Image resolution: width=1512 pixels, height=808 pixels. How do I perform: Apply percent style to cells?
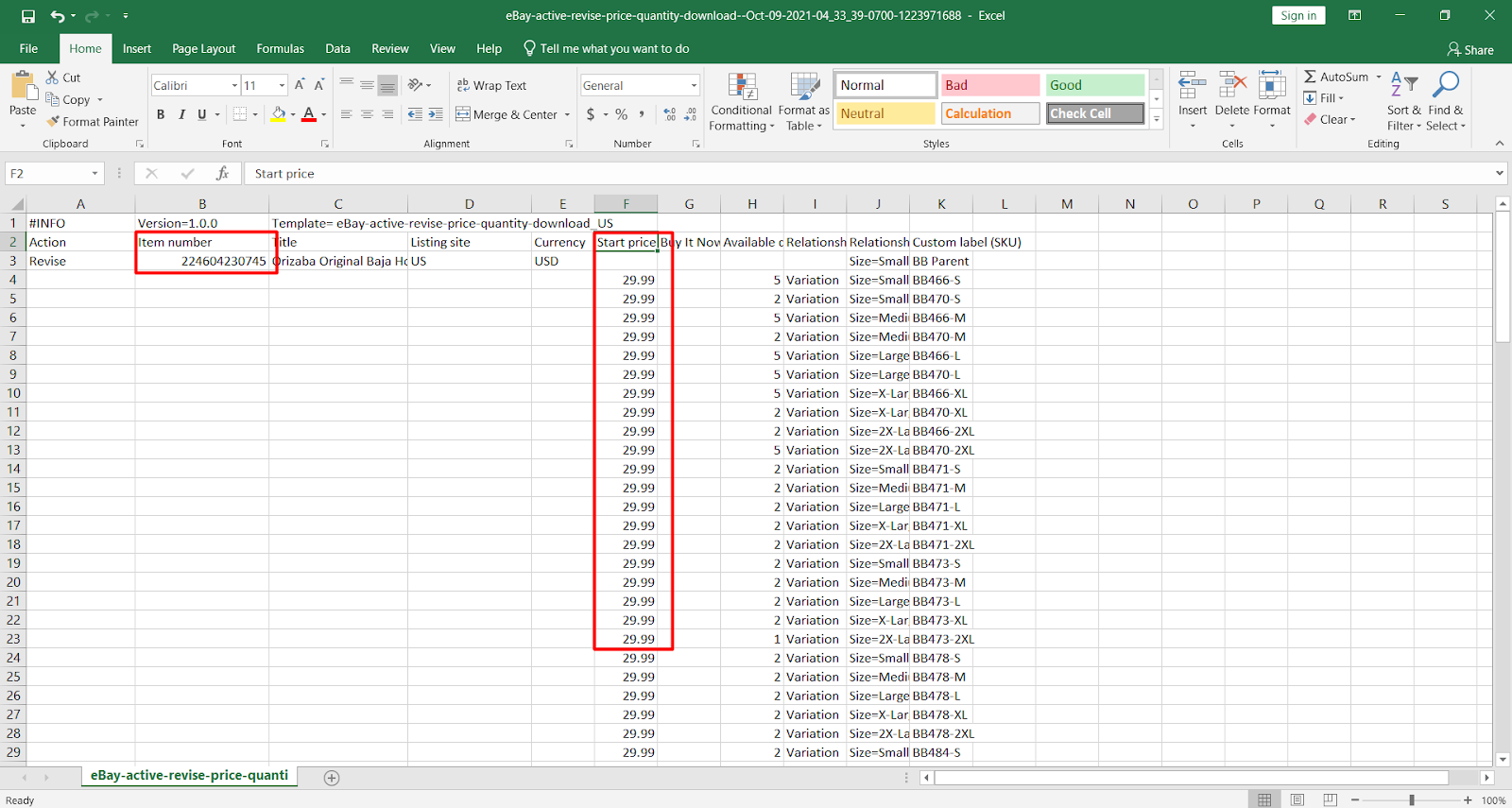point(621,114)
